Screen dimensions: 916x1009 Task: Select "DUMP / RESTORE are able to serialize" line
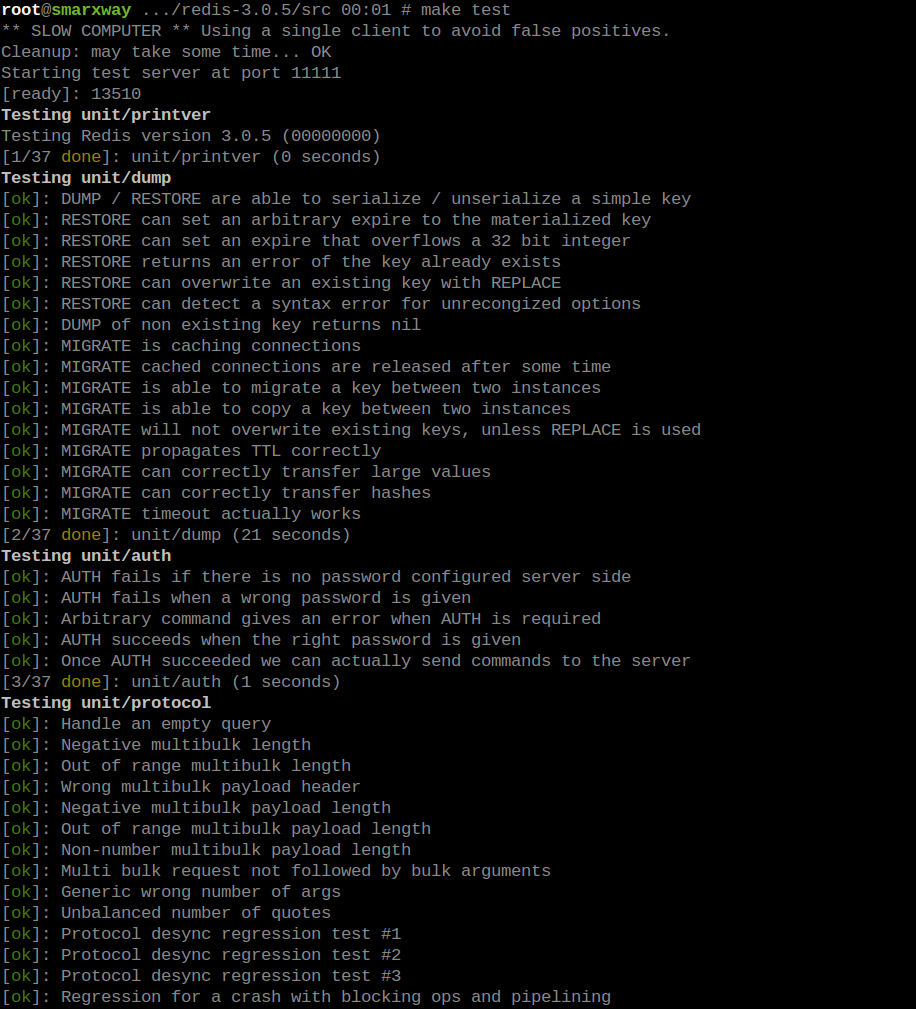pyautogui.click(x=346, y=199)
